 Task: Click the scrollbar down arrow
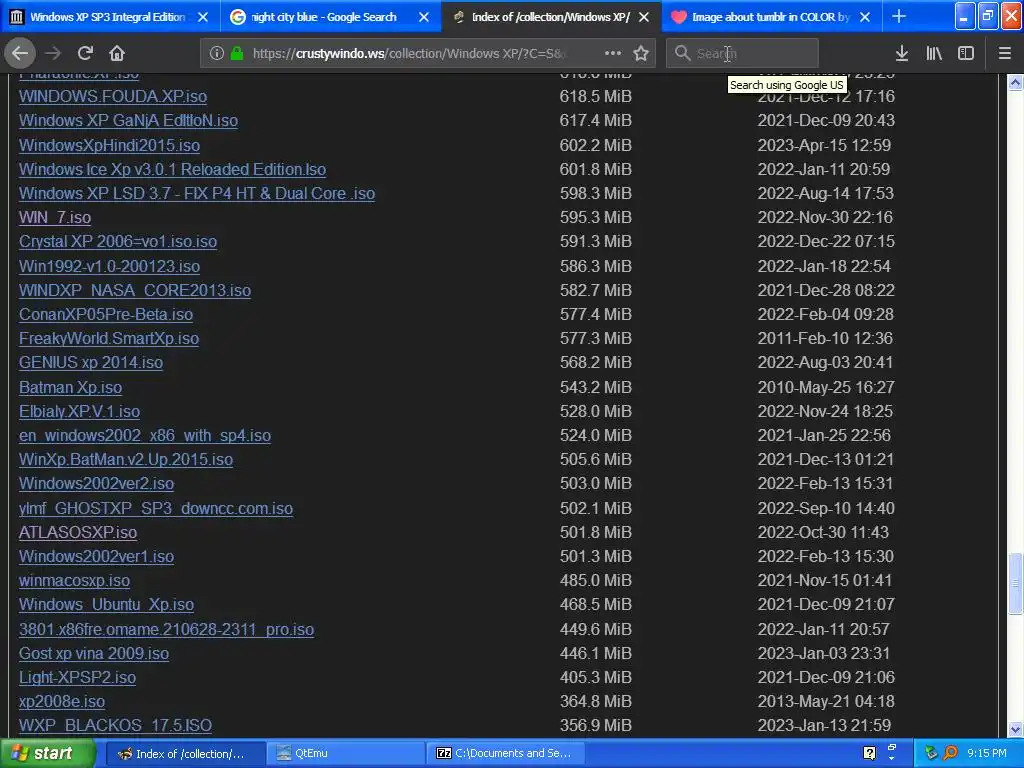1015,729
